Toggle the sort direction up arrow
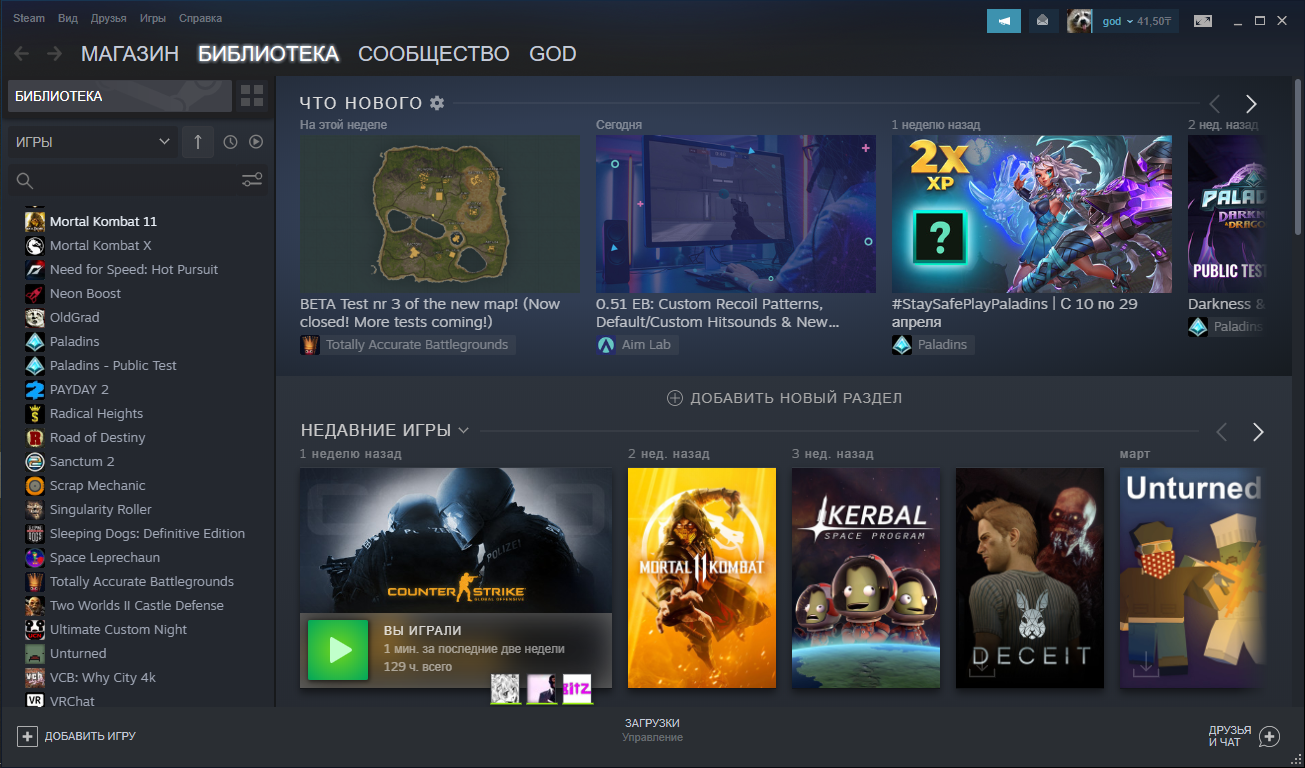1305x768 pixels. tap(198, 142)
